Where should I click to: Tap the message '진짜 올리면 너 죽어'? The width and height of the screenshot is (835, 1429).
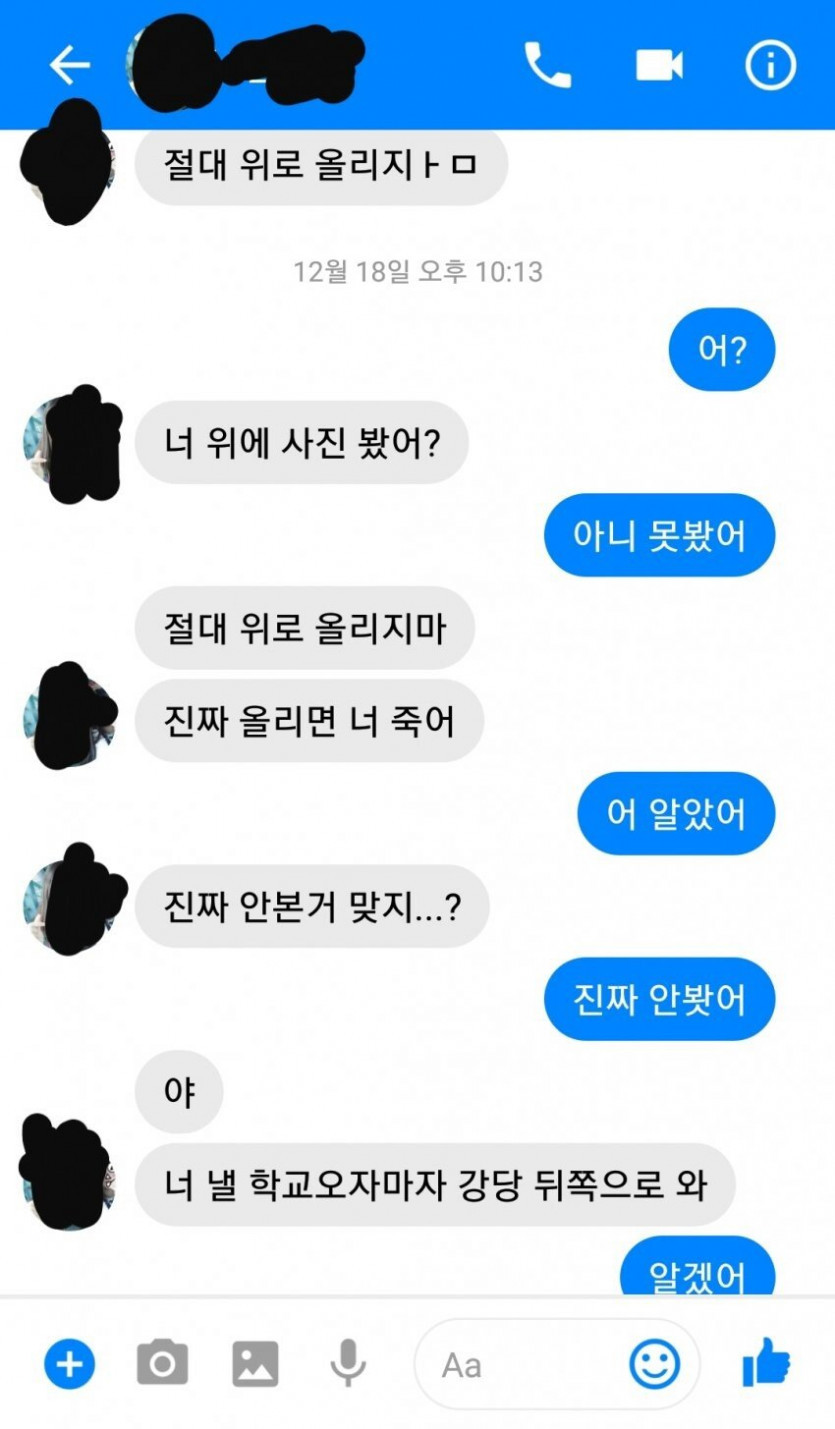pyautogui.click(x=309, y=721)
